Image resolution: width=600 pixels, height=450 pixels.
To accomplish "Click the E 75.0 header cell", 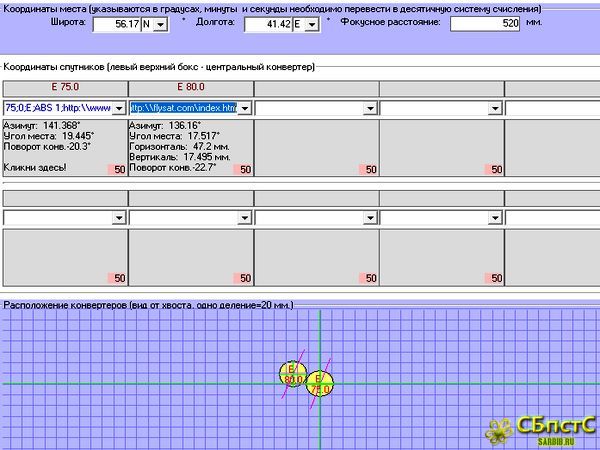I will coord(65,88).
